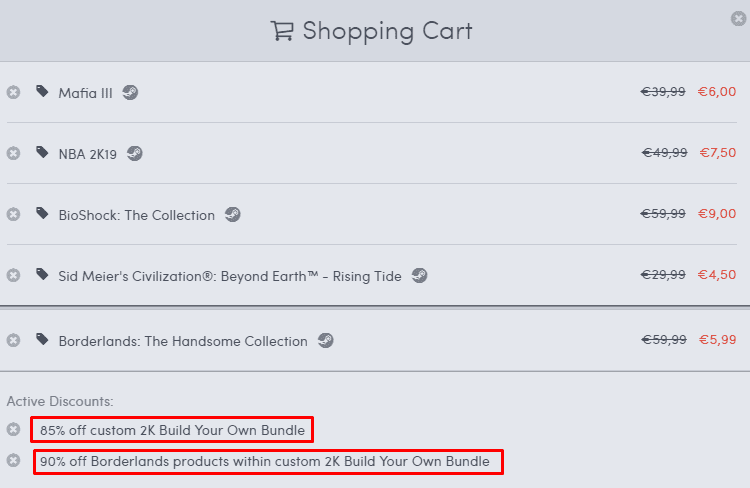This screenshot has height=488, width=750.
Task: Click the shopping cart icon in header
Action: pos(282,31)
